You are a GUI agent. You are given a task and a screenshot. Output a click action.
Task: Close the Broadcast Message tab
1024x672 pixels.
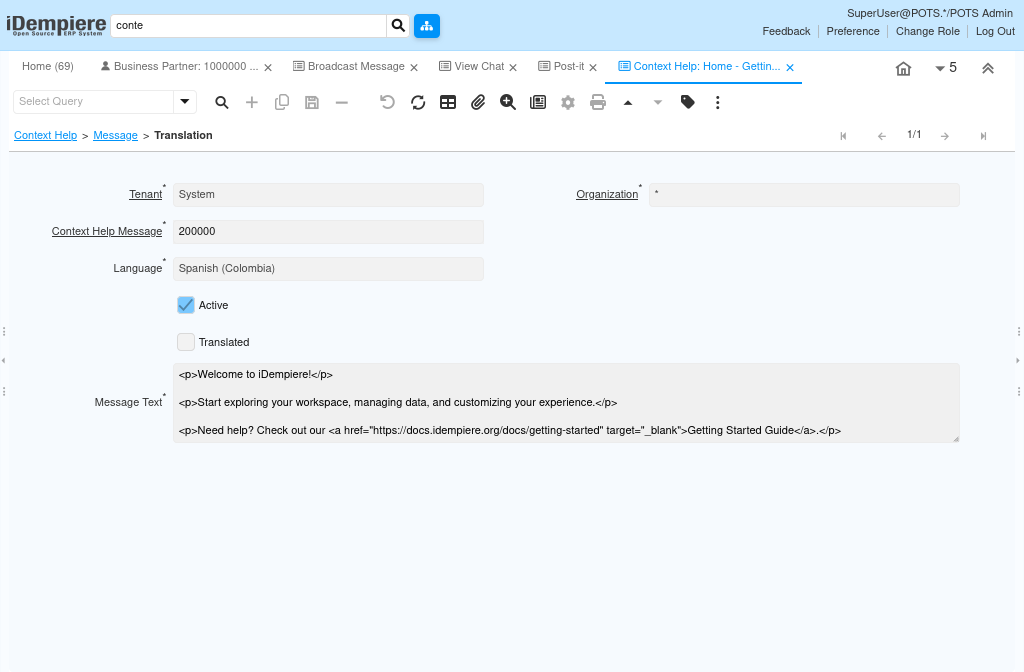(x=414, y=67)
